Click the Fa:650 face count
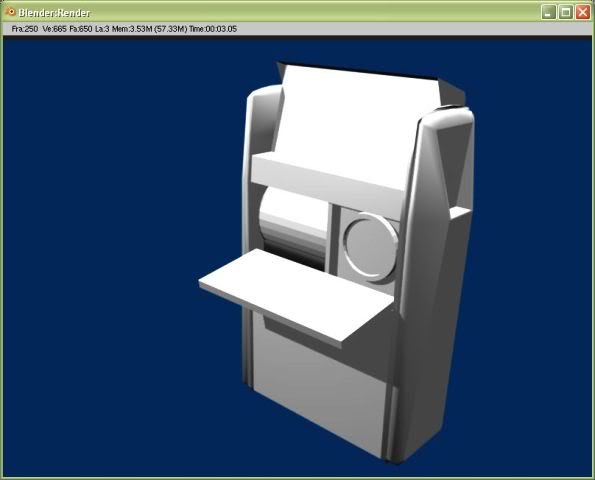Screen dimensions: 595x480 [x=80, y=29]
